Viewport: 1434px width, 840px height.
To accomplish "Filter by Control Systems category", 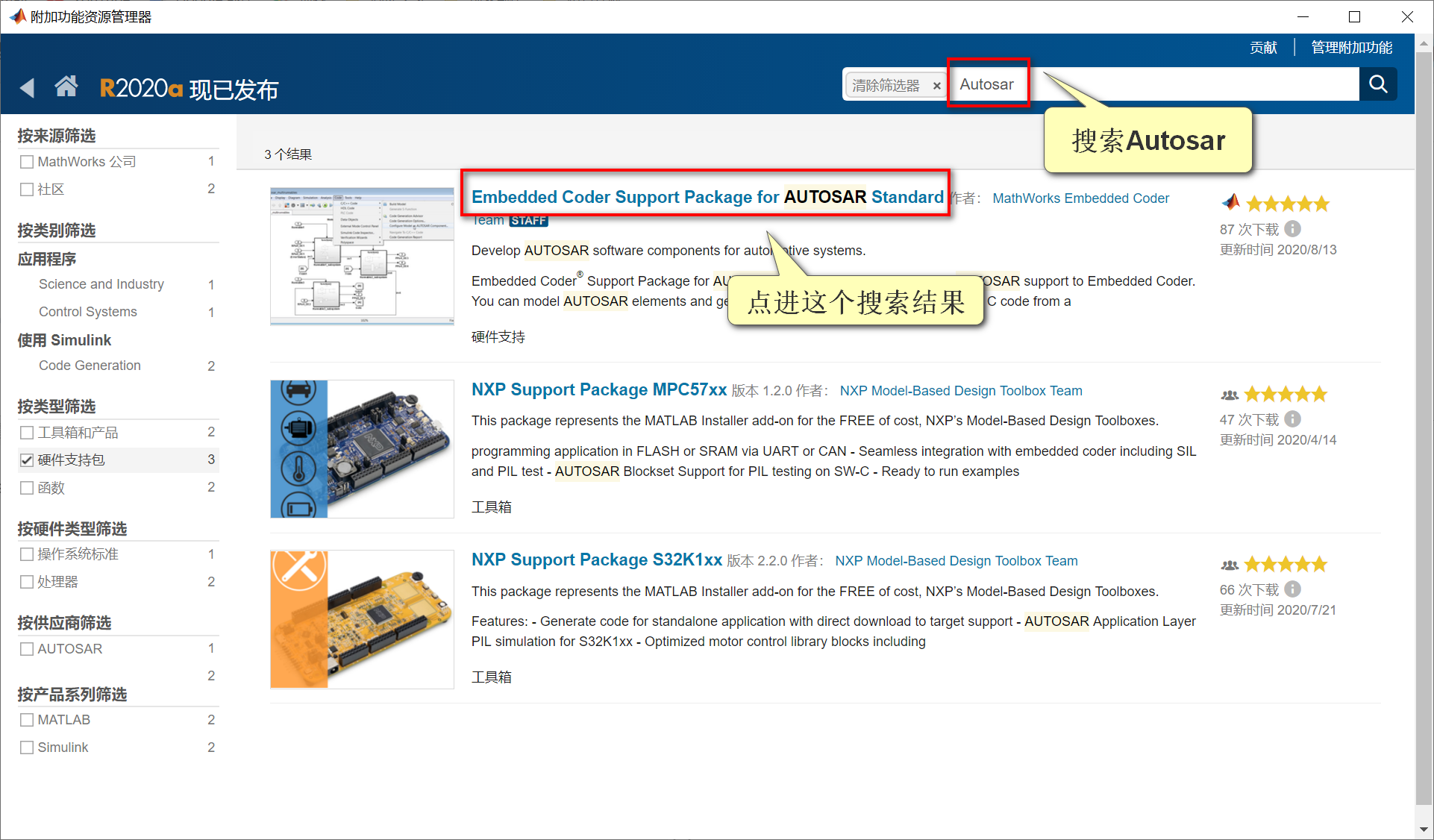I will (88, 312).
